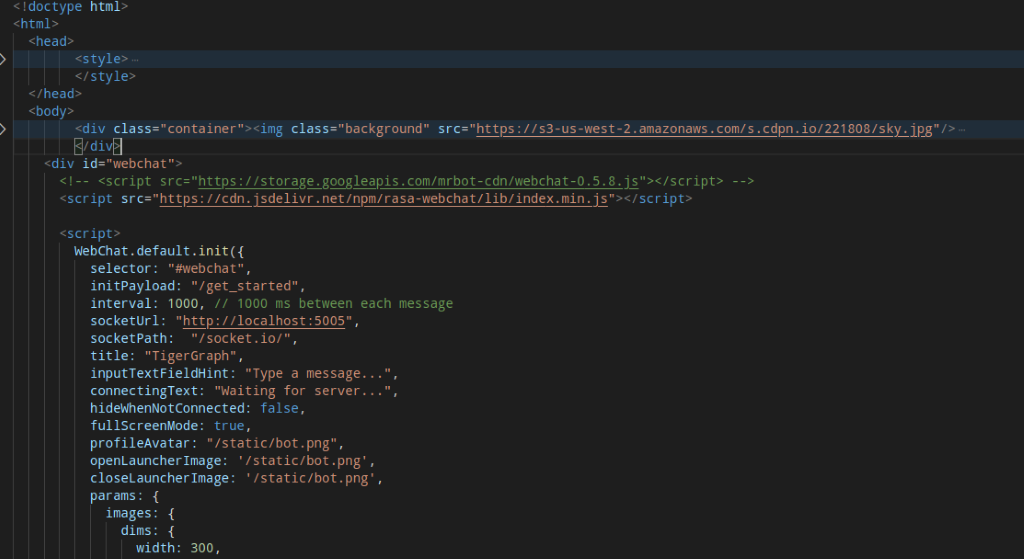This screenshot has width=1024, height=559.
Task: Click the hideWhenNotConnected false value
Action: click(279, 408)
